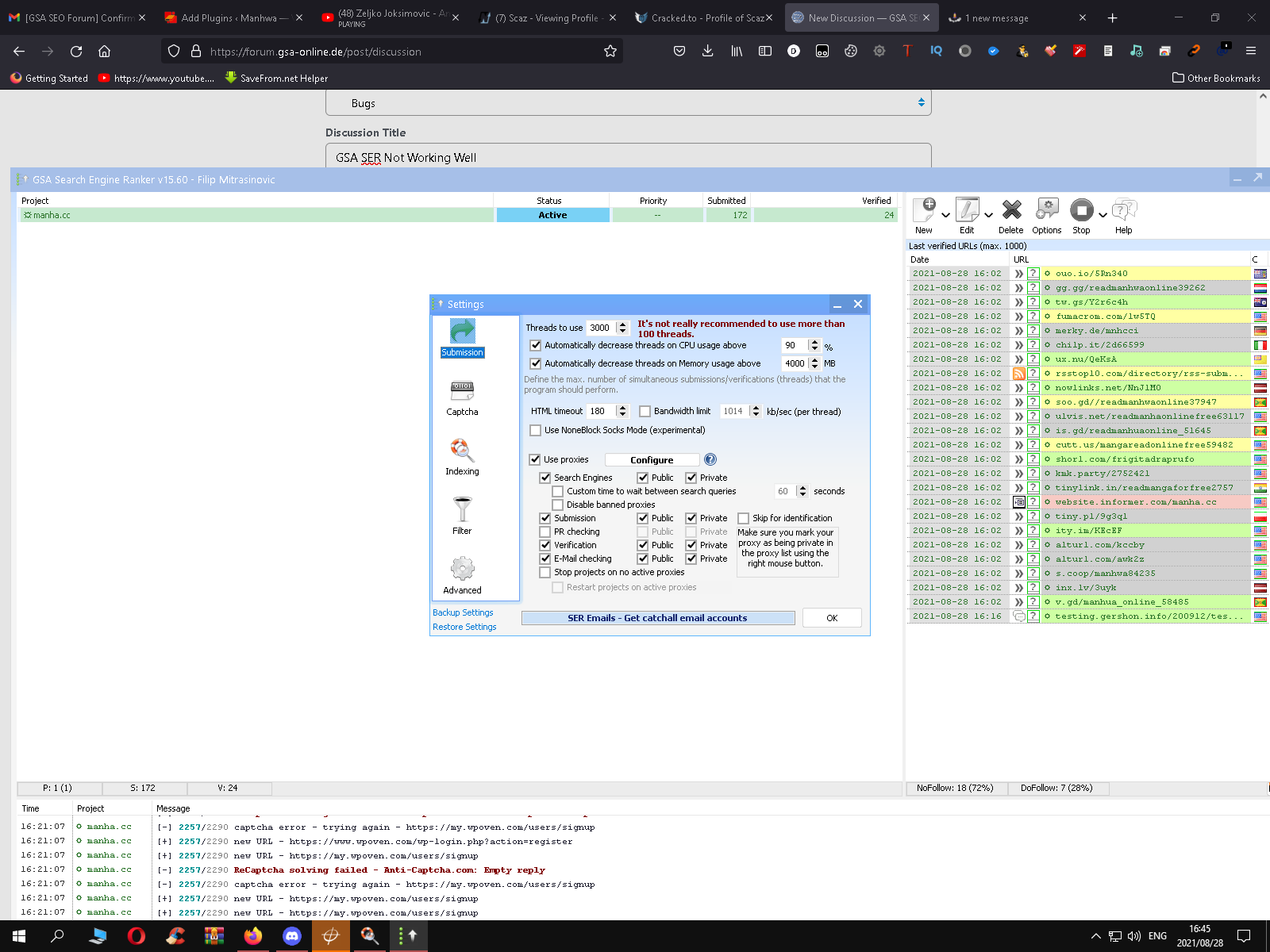The width and height of the screenshot is (1270, 952).
Task: Select the manha.cc project row
Action: 457,215
